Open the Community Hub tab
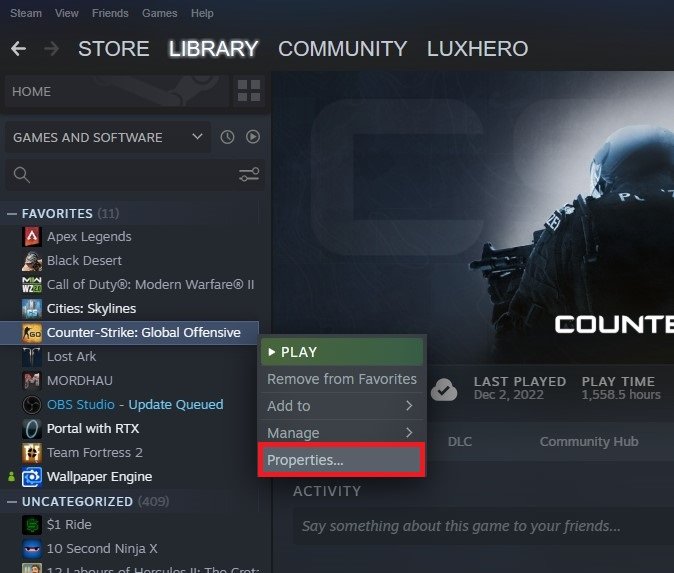This screenshot has height=573, width=674. tap(589, 441)
